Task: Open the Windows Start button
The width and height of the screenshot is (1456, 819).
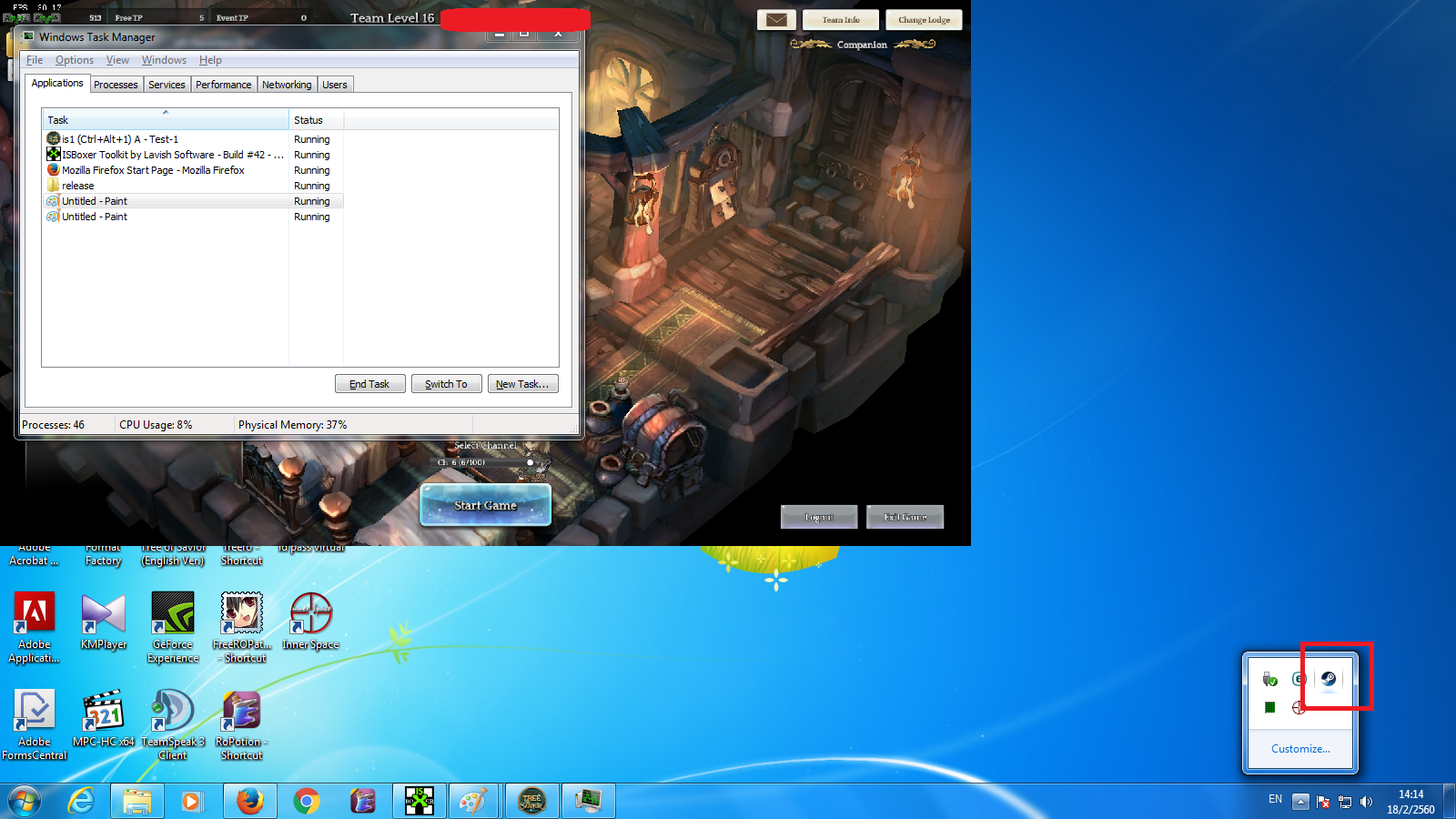Action: pyautogui.click(x=24, y=802)
